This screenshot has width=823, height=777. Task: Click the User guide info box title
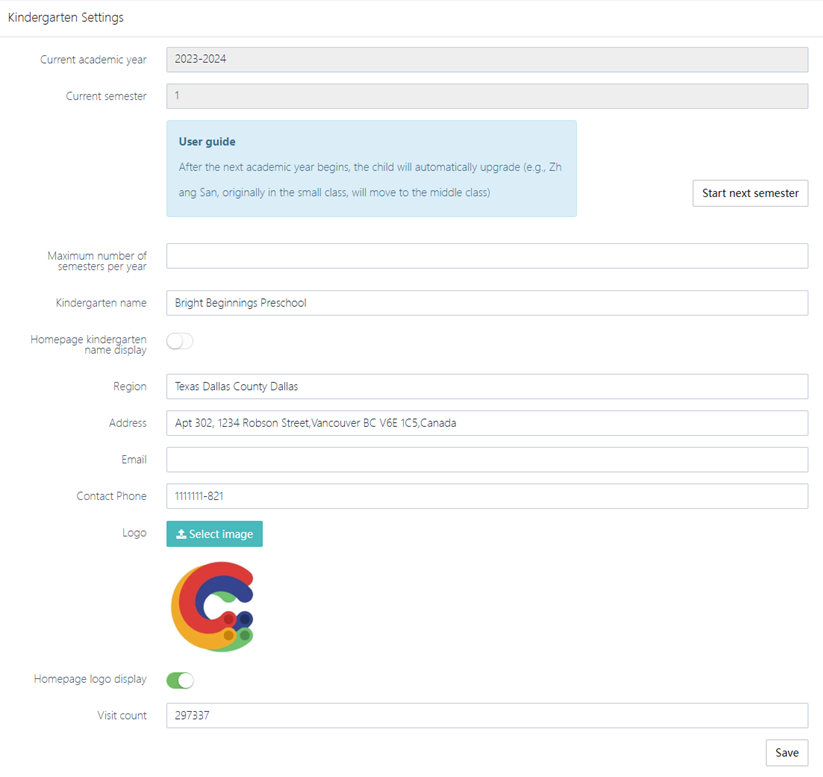point(207,142)
